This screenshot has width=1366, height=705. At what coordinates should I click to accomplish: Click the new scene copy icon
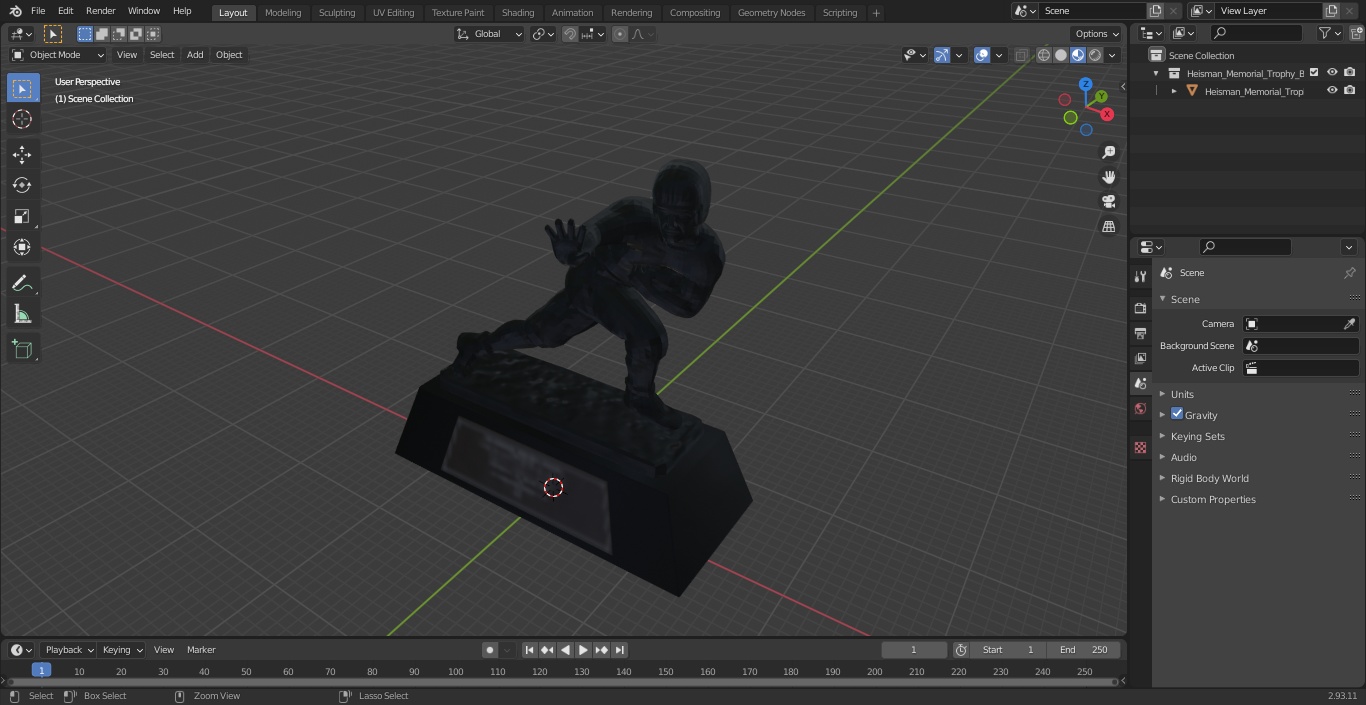[x=1156, y=11]
